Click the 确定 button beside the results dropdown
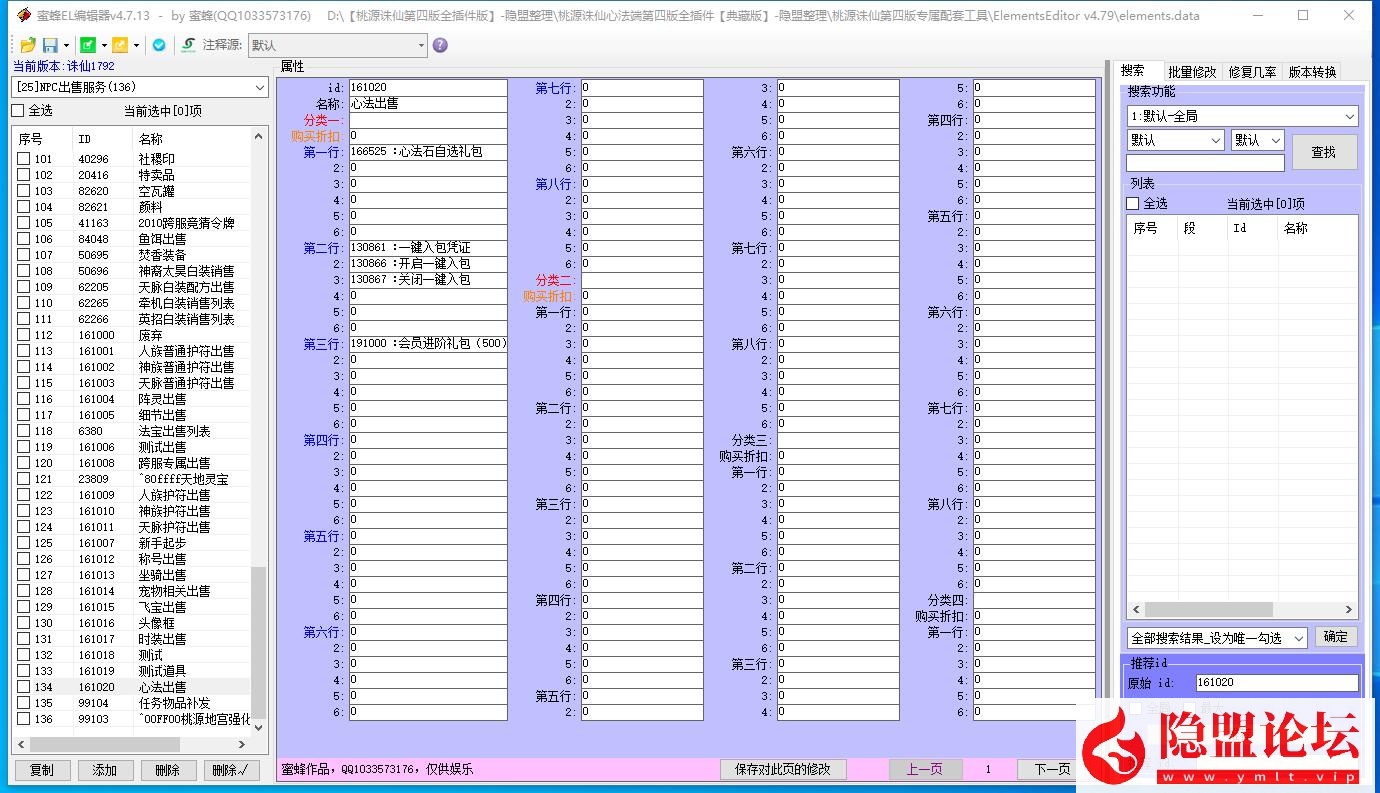1380x793 pixels. [1336, 637]
